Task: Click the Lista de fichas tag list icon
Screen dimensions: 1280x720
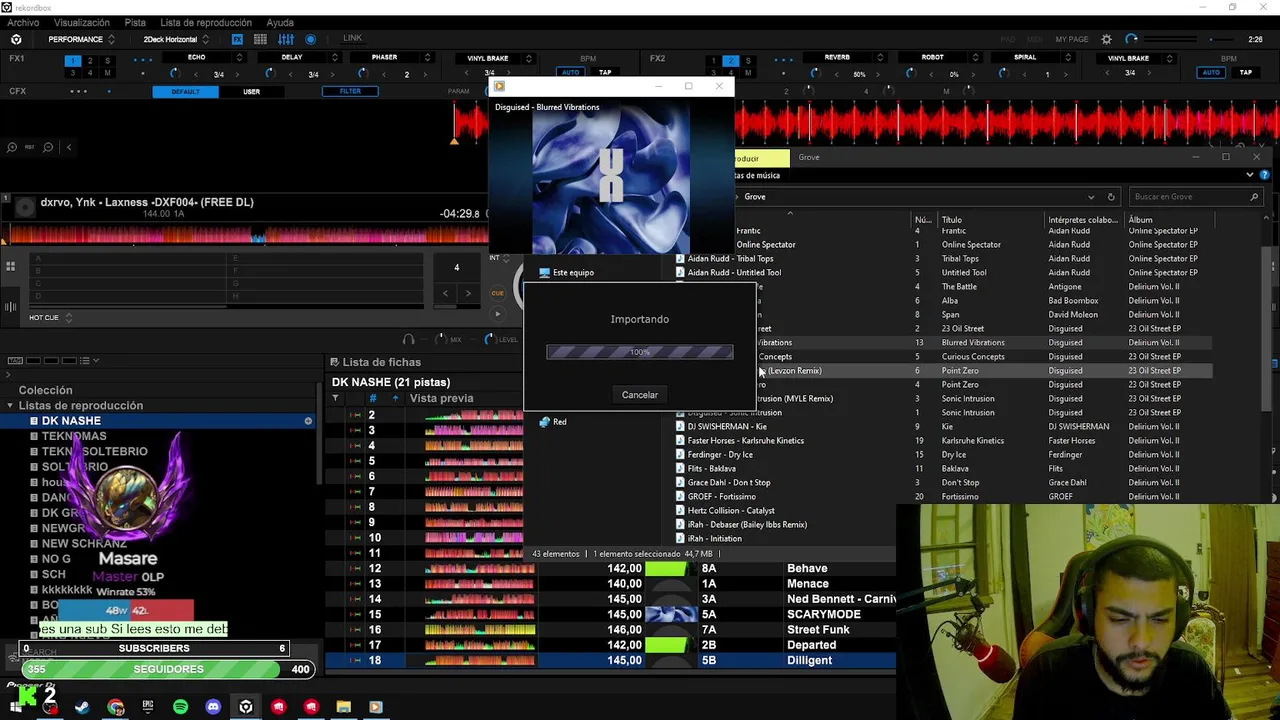Action: point(335,362)
